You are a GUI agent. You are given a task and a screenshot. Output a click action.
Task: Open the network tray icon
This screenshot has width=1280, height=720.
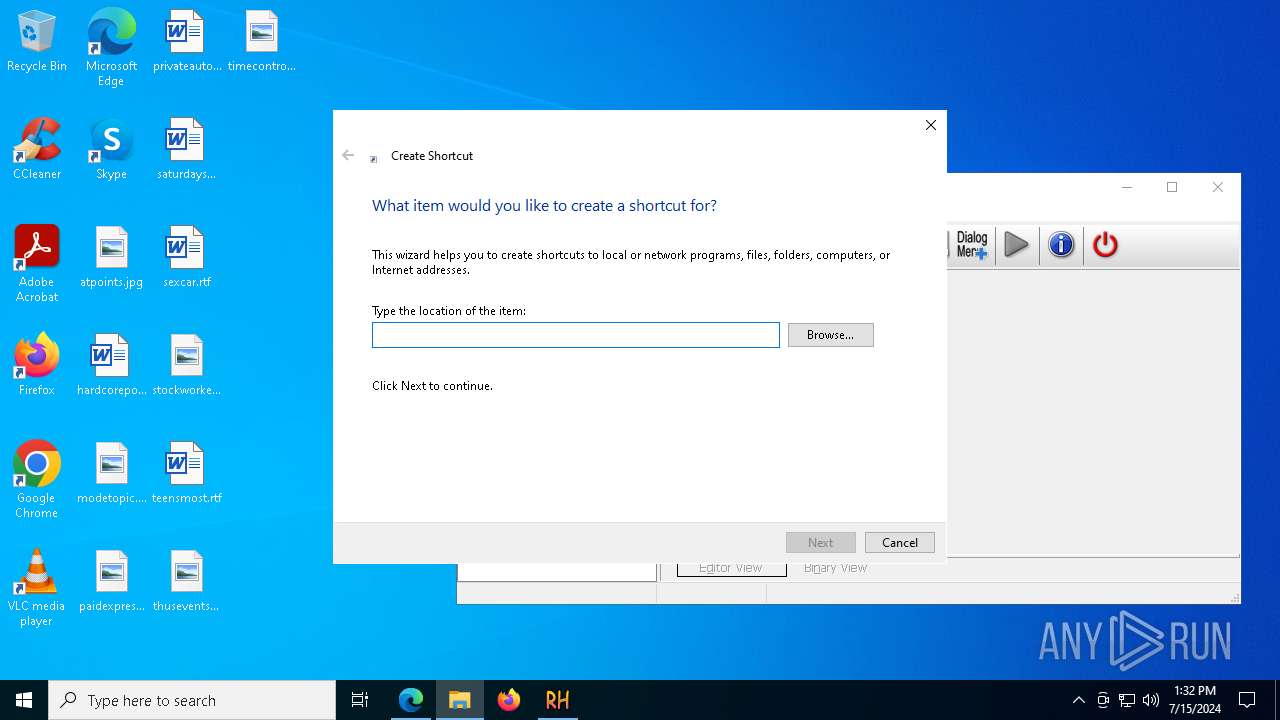pyautogui.click(x=1127, y=700)
